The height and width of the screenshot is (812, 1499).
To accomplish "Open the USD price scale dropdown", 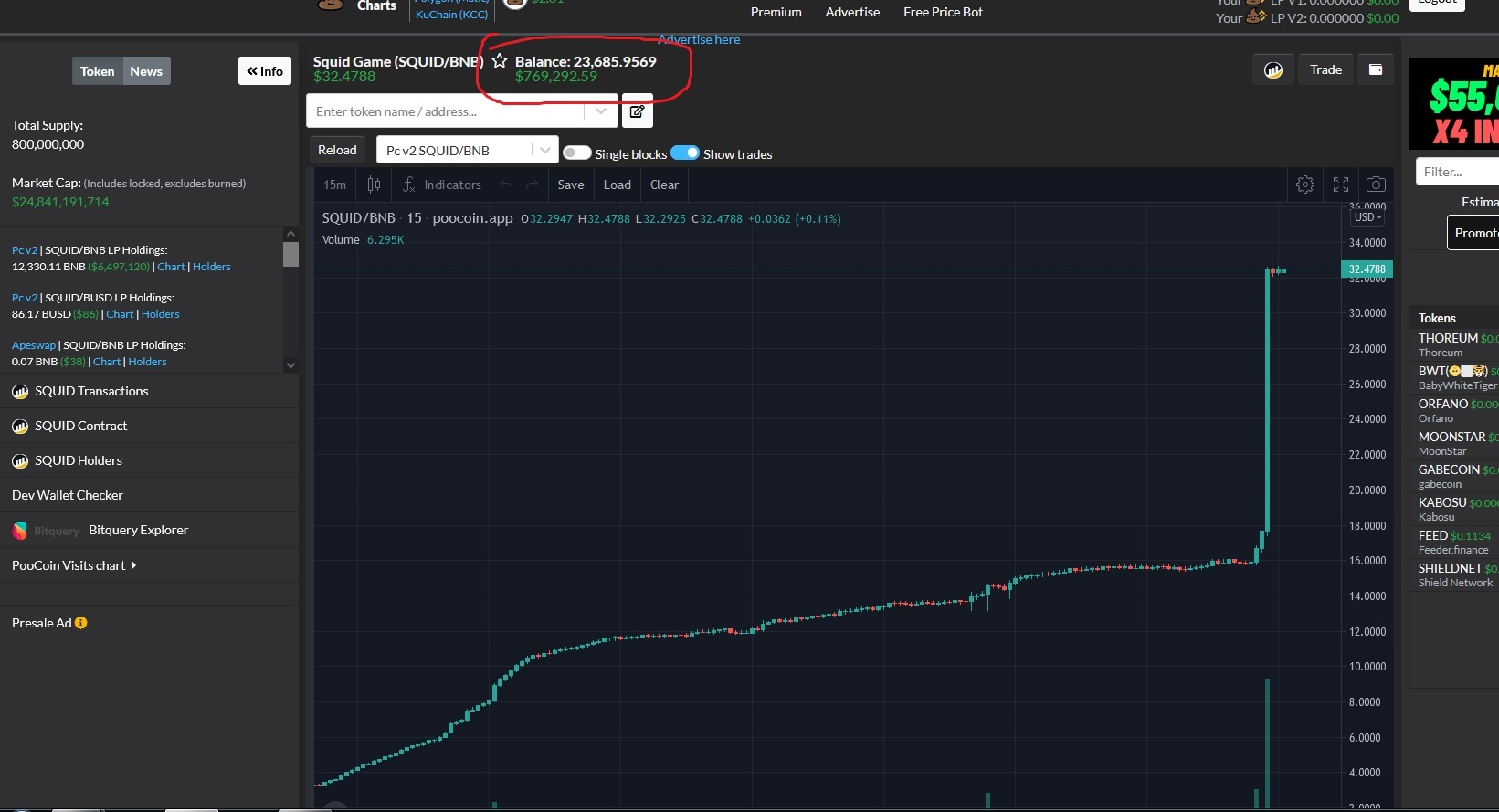I will (1367, 217).
